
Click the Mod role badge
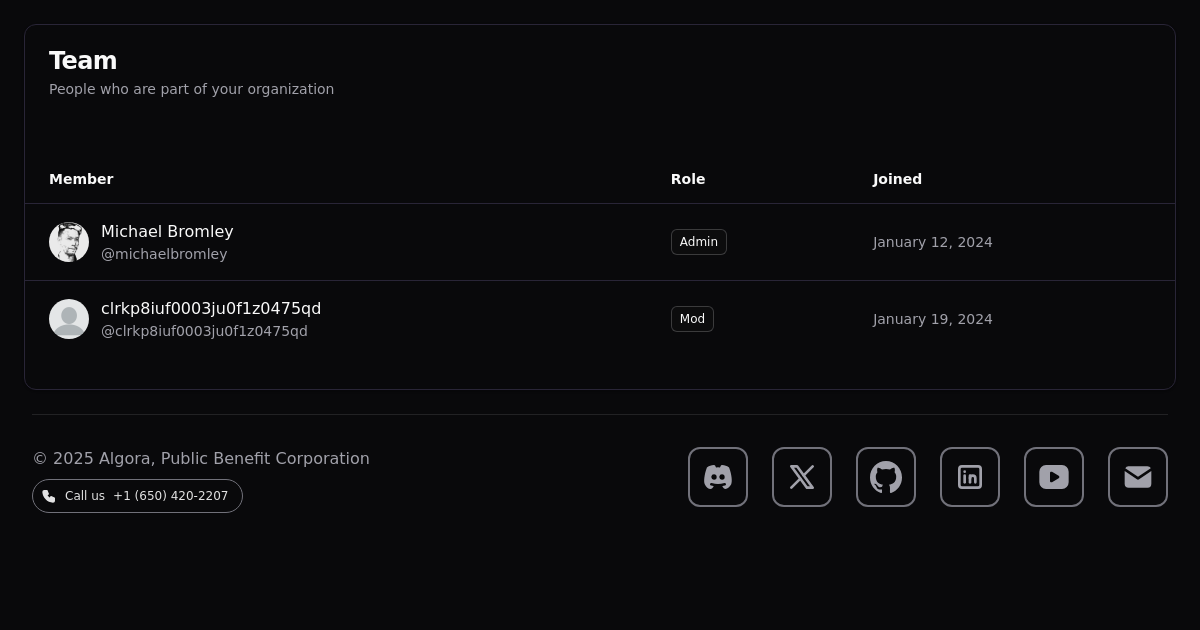click(692, 319)
